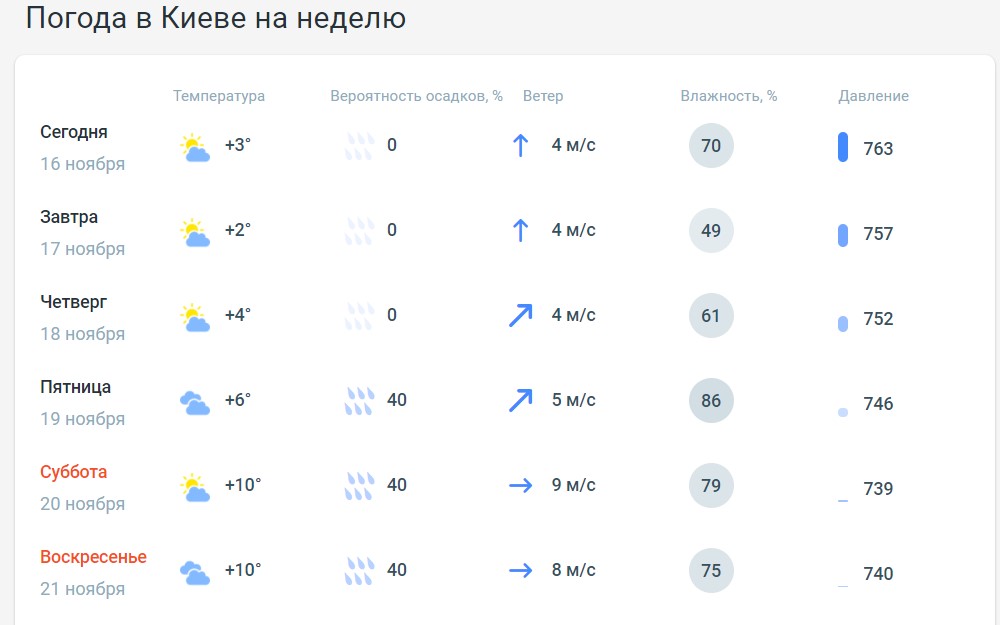Click the precipitation icon for Thursday
The height and width of the screenshot is (625, 1000).
click(359, 317)
